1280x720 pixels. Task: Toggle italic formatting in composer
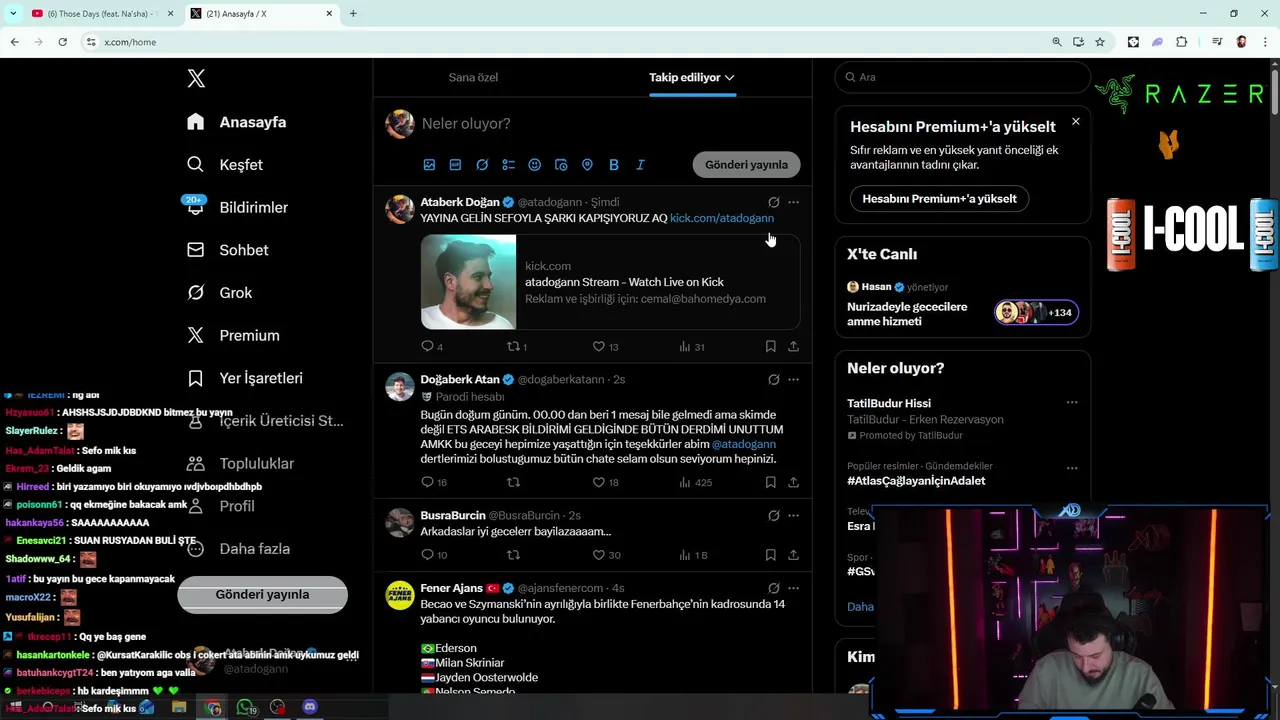tap(640, 165)
